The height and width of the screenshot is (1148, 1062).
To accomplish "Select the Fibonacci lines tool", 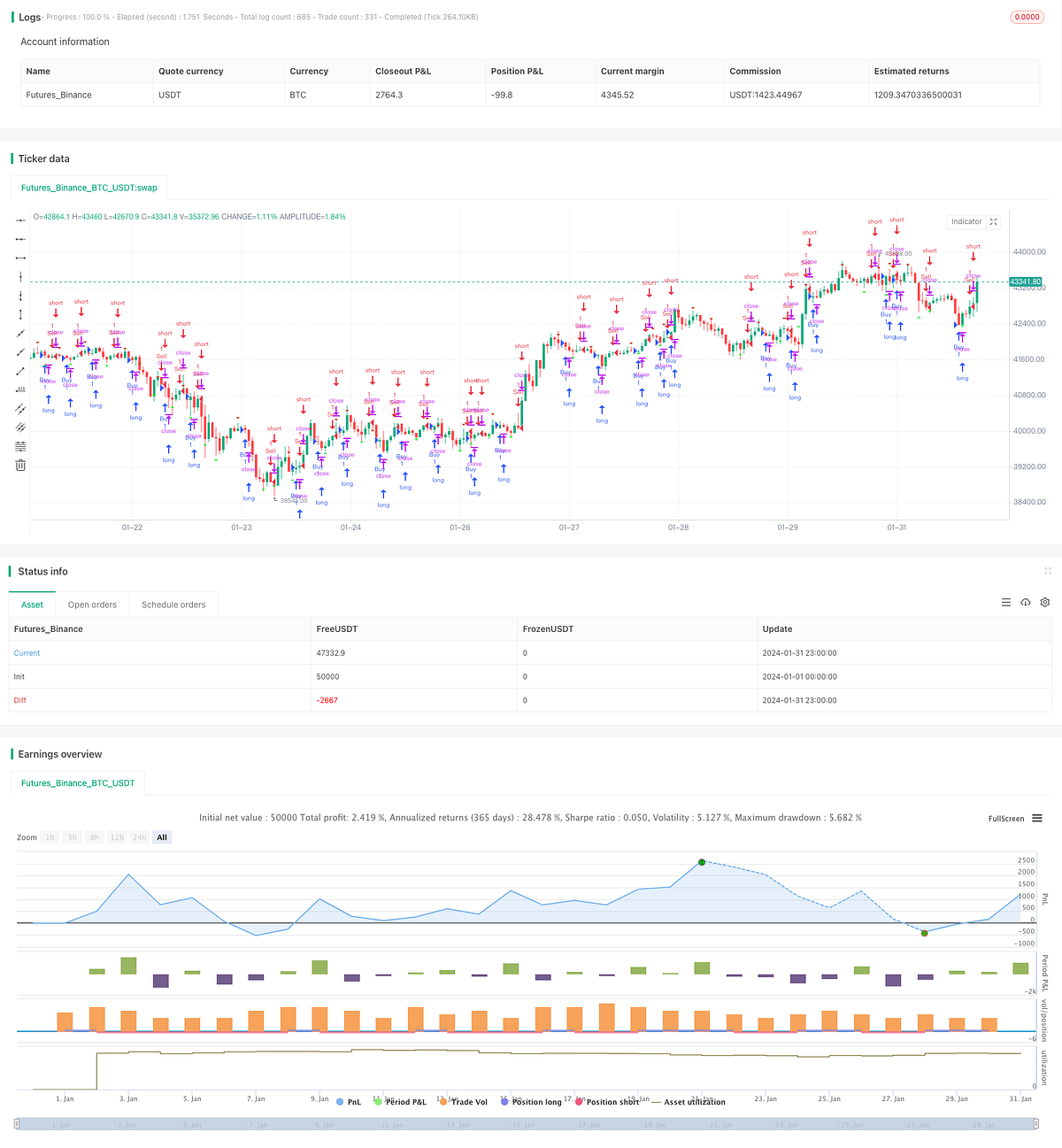I will pyautogui.click(x=20, y=446).
